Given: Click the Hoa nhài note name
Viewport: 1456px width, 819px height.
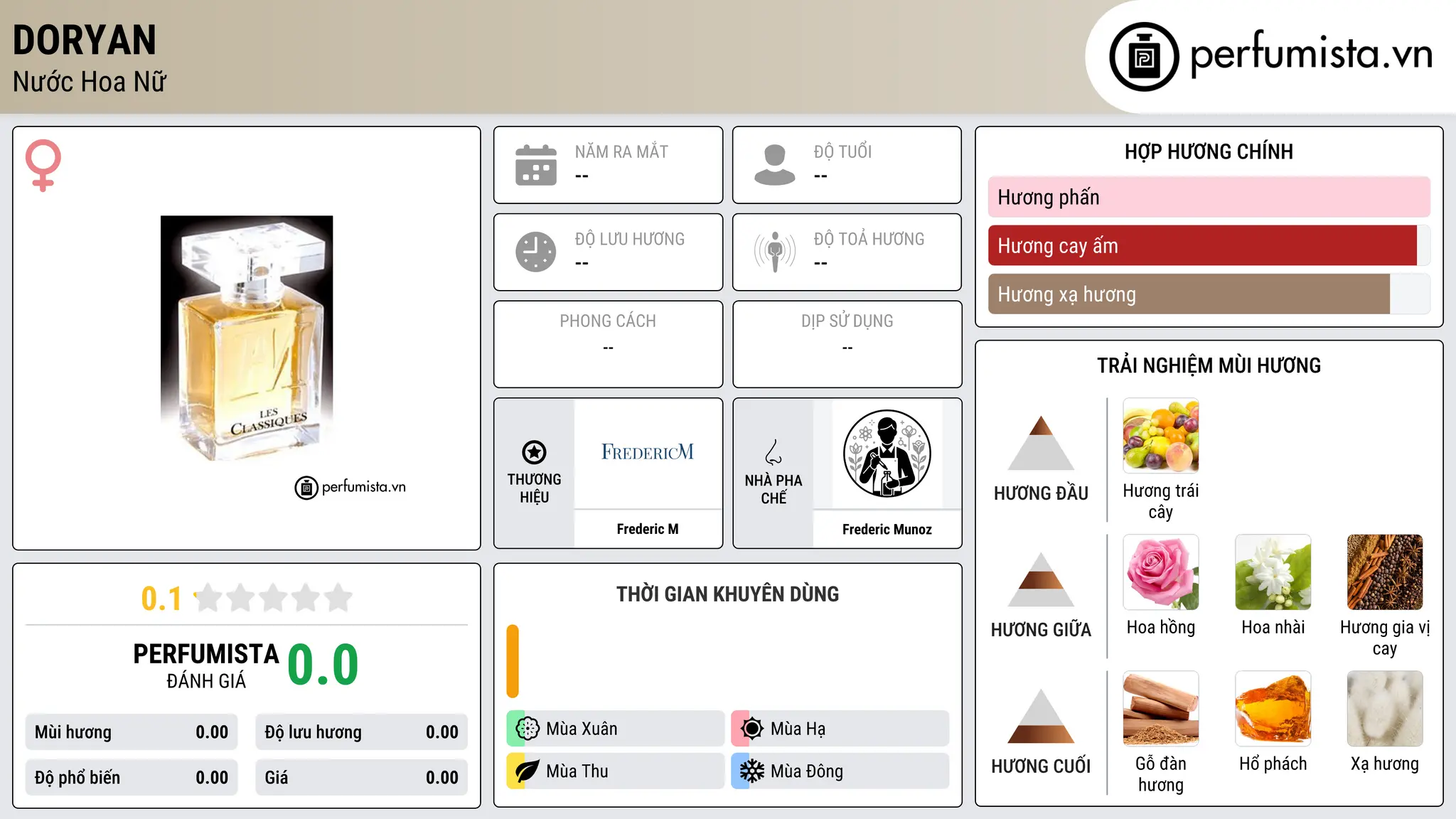Looking at the screenshot, I should pos(1273,627).
